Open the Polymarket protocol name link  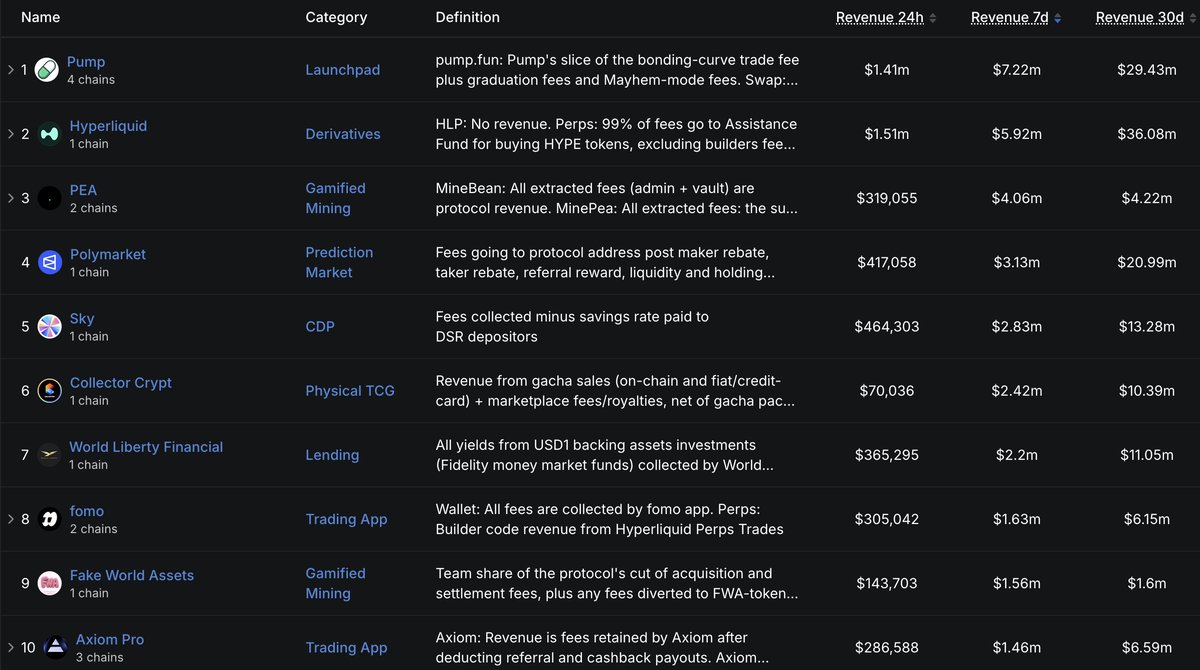click(108, 254)
